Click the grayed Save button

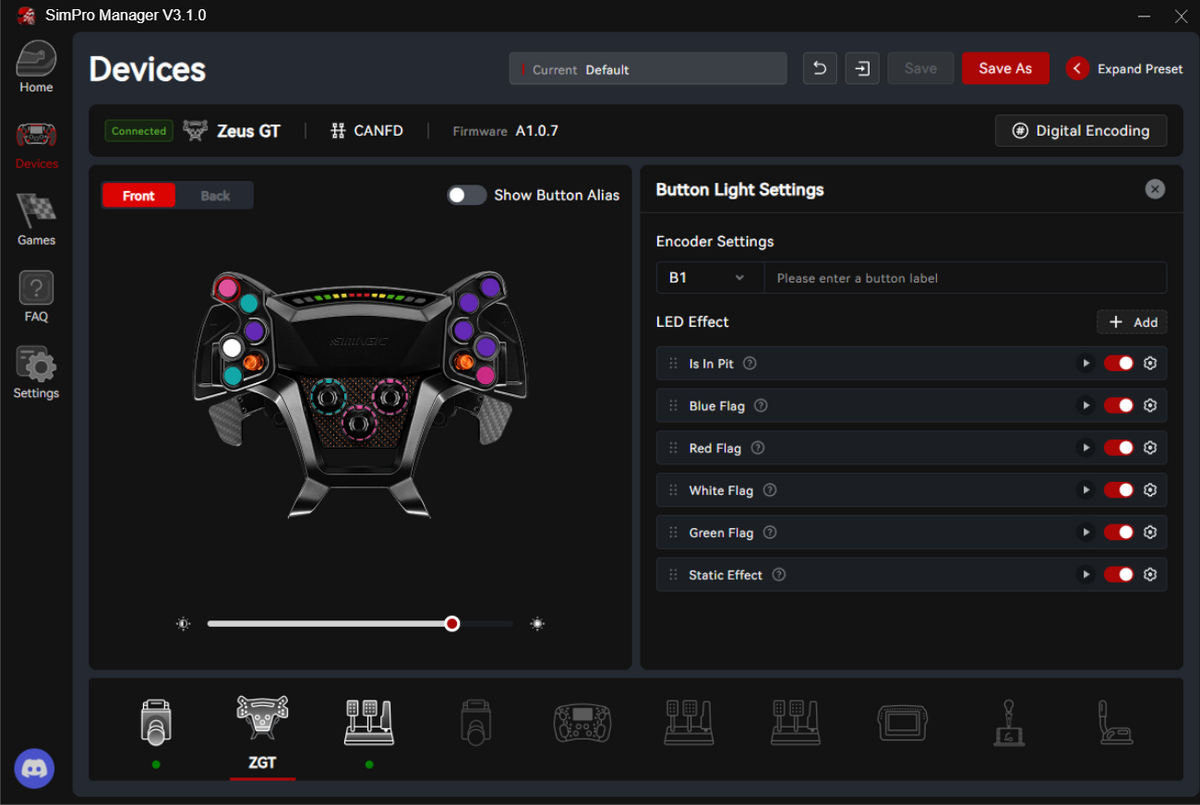[920, 68]
